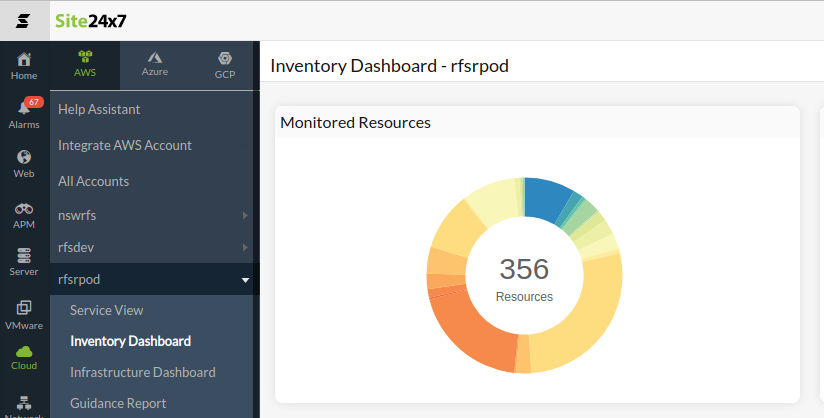This screenshot has height=418, width=824.
Task: Select the rfsrpod account
Action: coord(79,279)
